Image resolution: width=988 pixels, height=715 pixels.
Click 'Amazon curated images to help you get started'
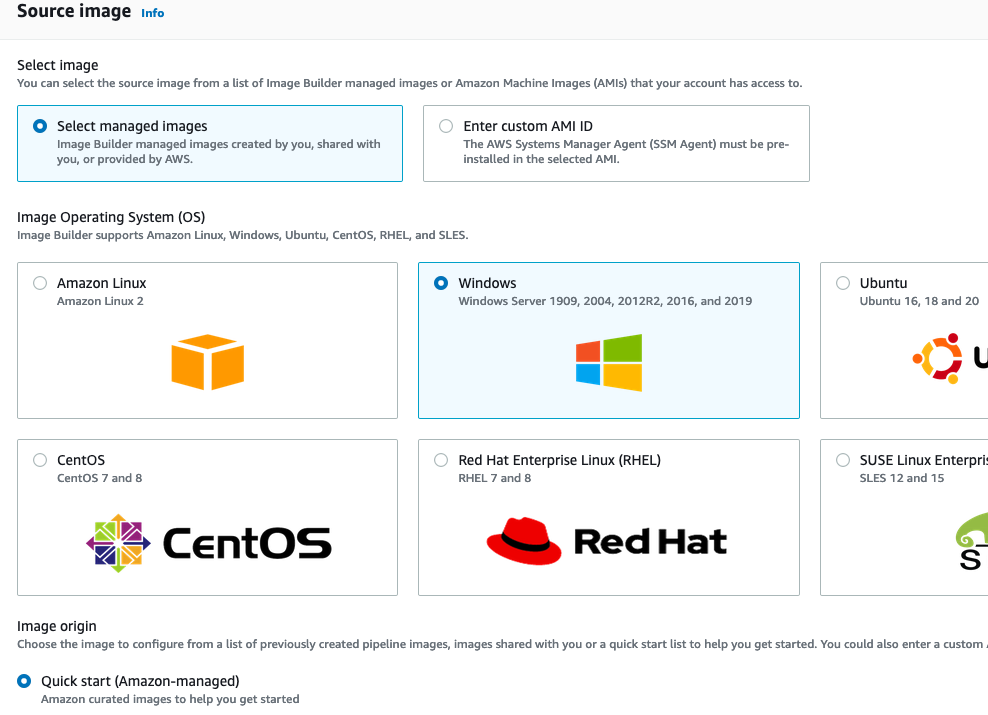point(170,699)
